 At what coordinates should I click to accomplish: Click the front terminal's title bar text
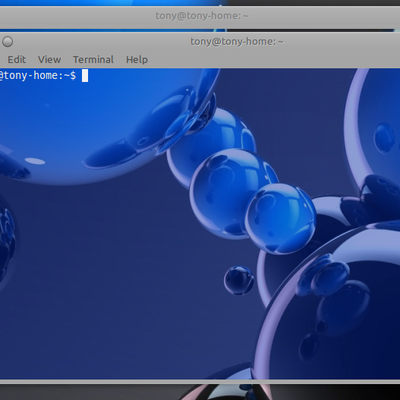[237, 42]
